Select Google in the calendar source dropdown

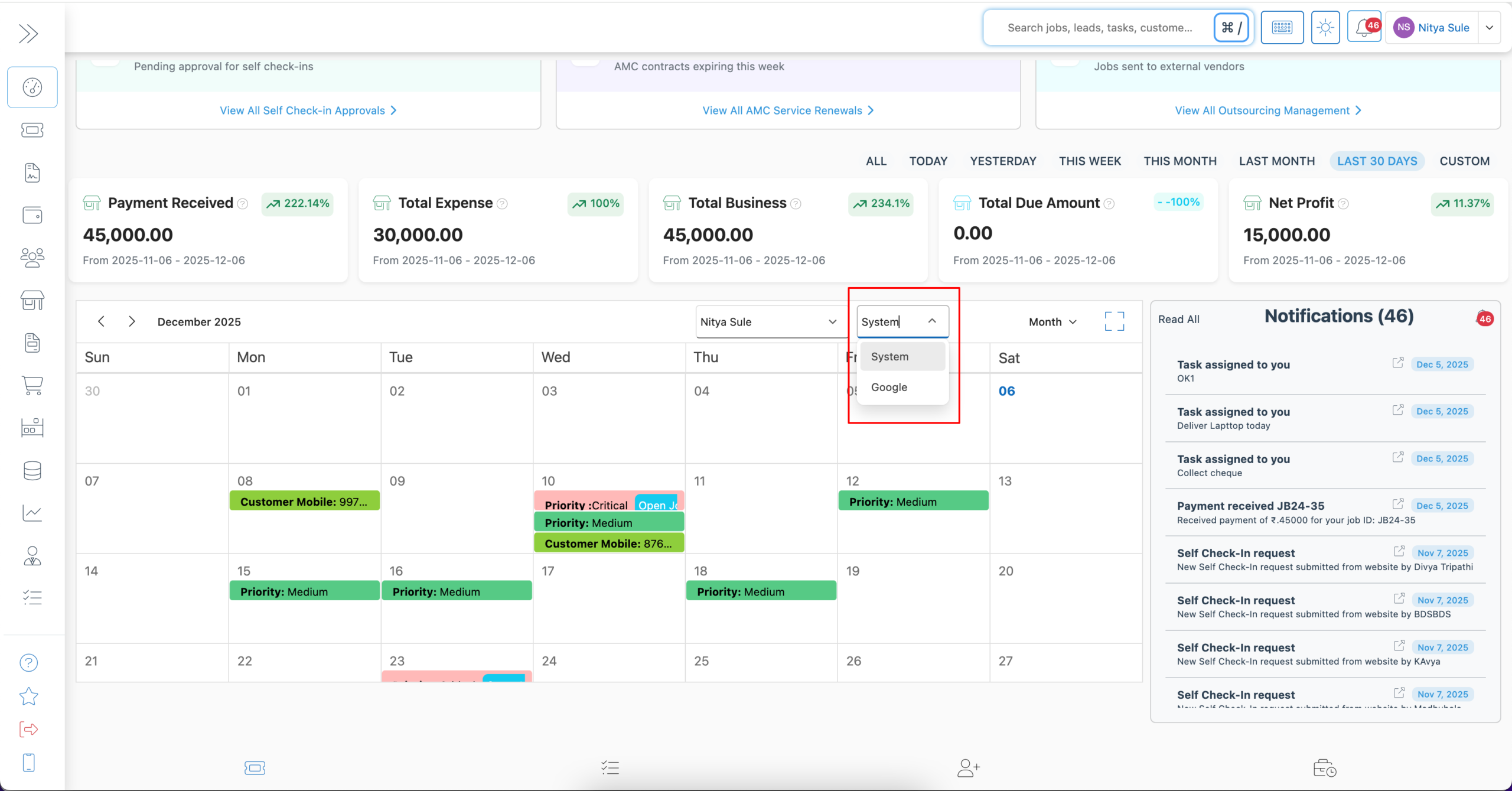[x=889, y=387]
